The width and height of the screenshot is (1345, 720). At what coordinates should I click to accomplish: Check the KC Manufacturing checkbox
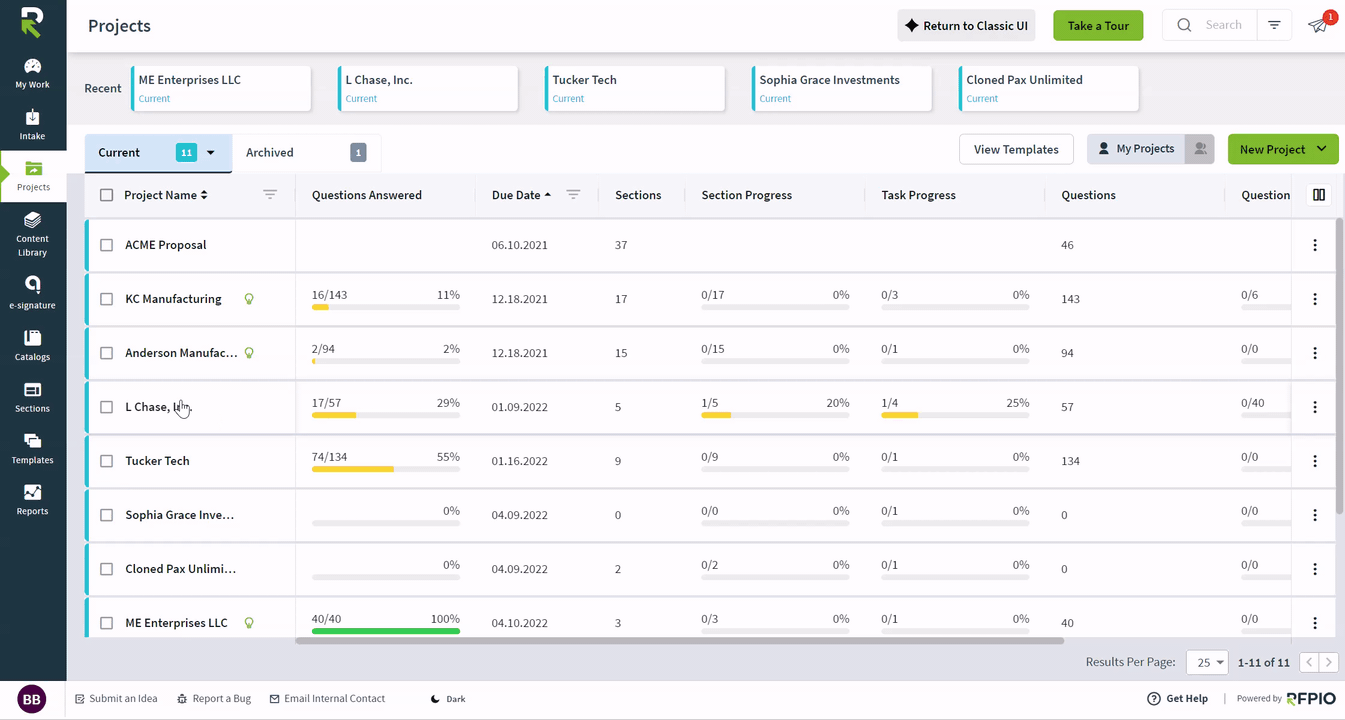coord(107,299)
